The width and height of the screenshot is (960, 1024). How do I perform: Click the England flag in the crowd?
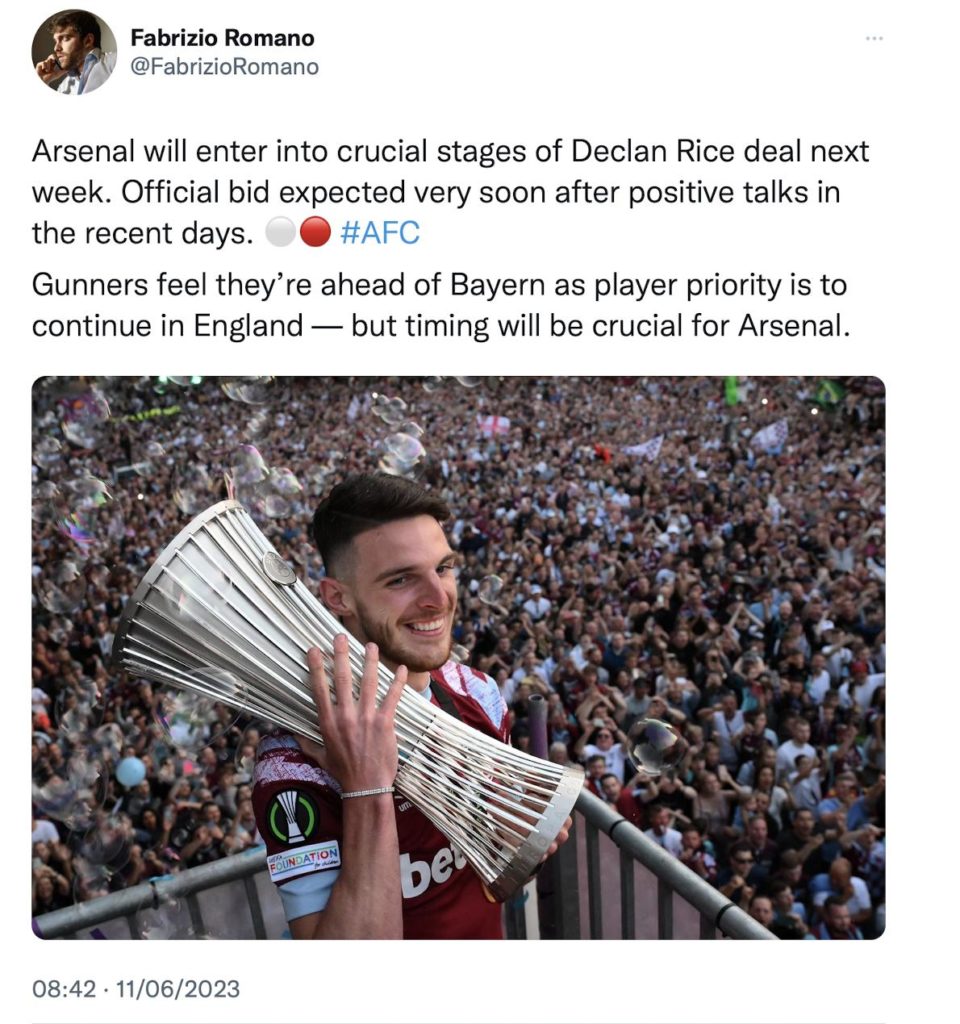coord(494,424)
